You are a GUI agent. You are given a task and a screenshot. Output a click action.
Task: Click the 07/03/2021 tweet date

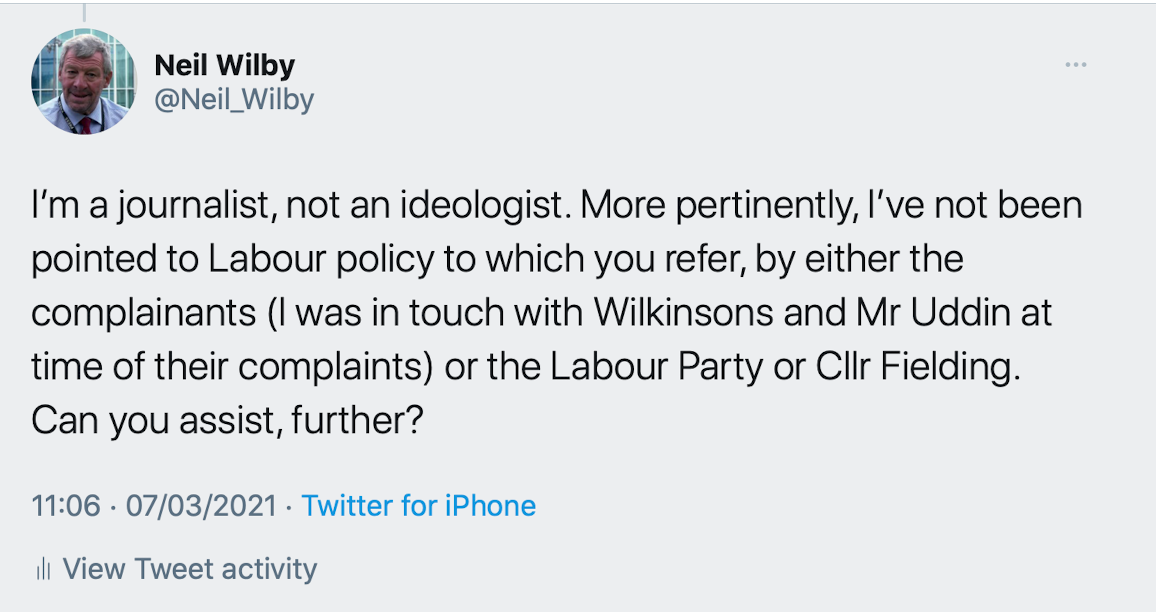click(200, 506)
